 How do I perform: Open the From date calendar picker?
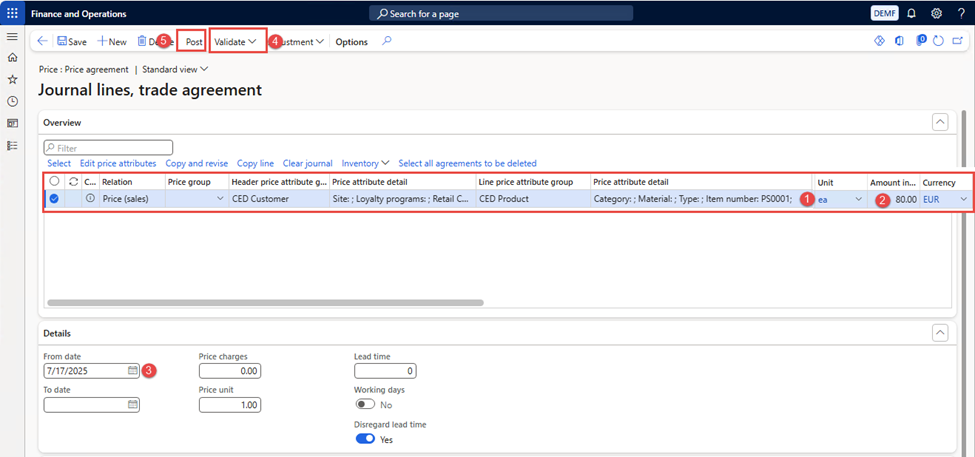[132, 371]
